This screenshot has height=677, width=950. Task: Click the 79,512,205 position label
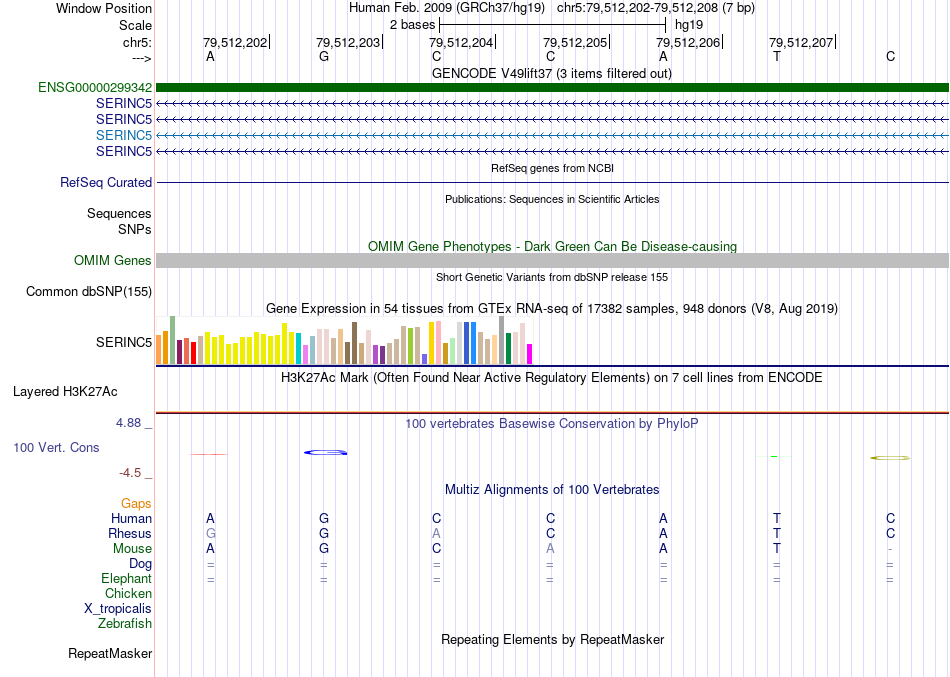(x=575, y=42)
